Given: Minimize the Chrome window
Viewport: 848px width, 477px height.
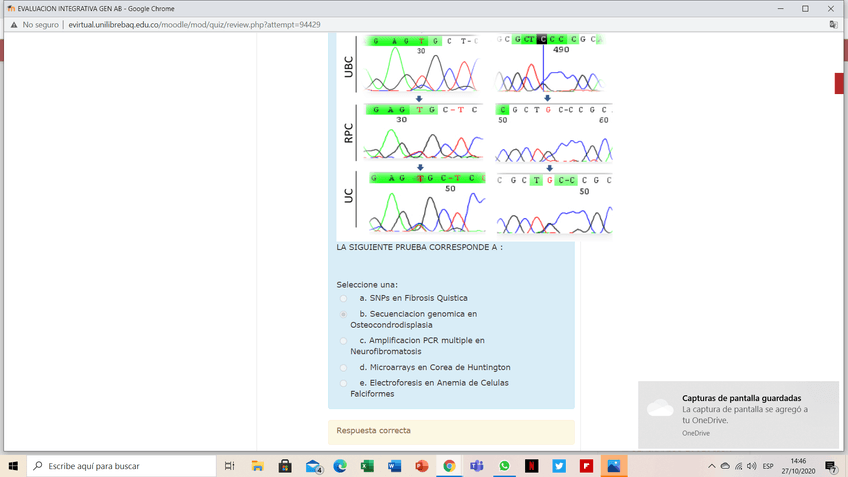Looking at the screenshot, I should [780, 9].
